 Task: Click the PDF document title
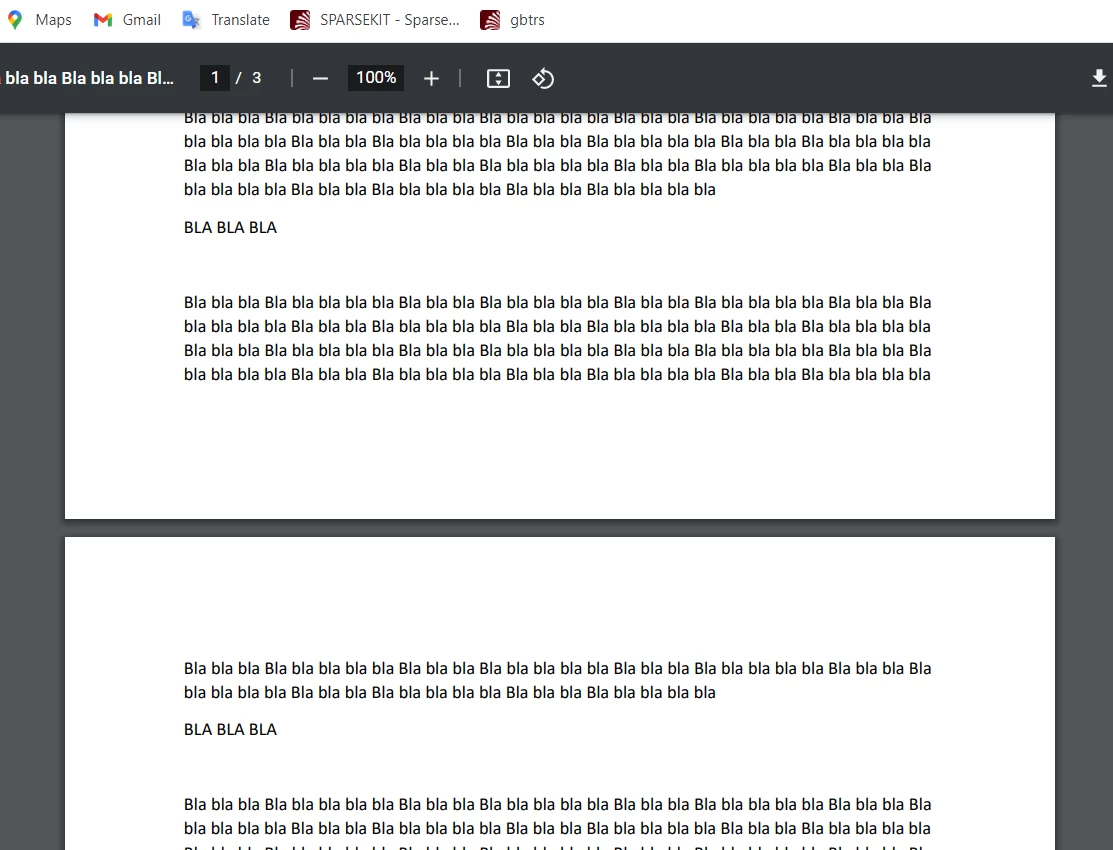click(x=89, y=78)
